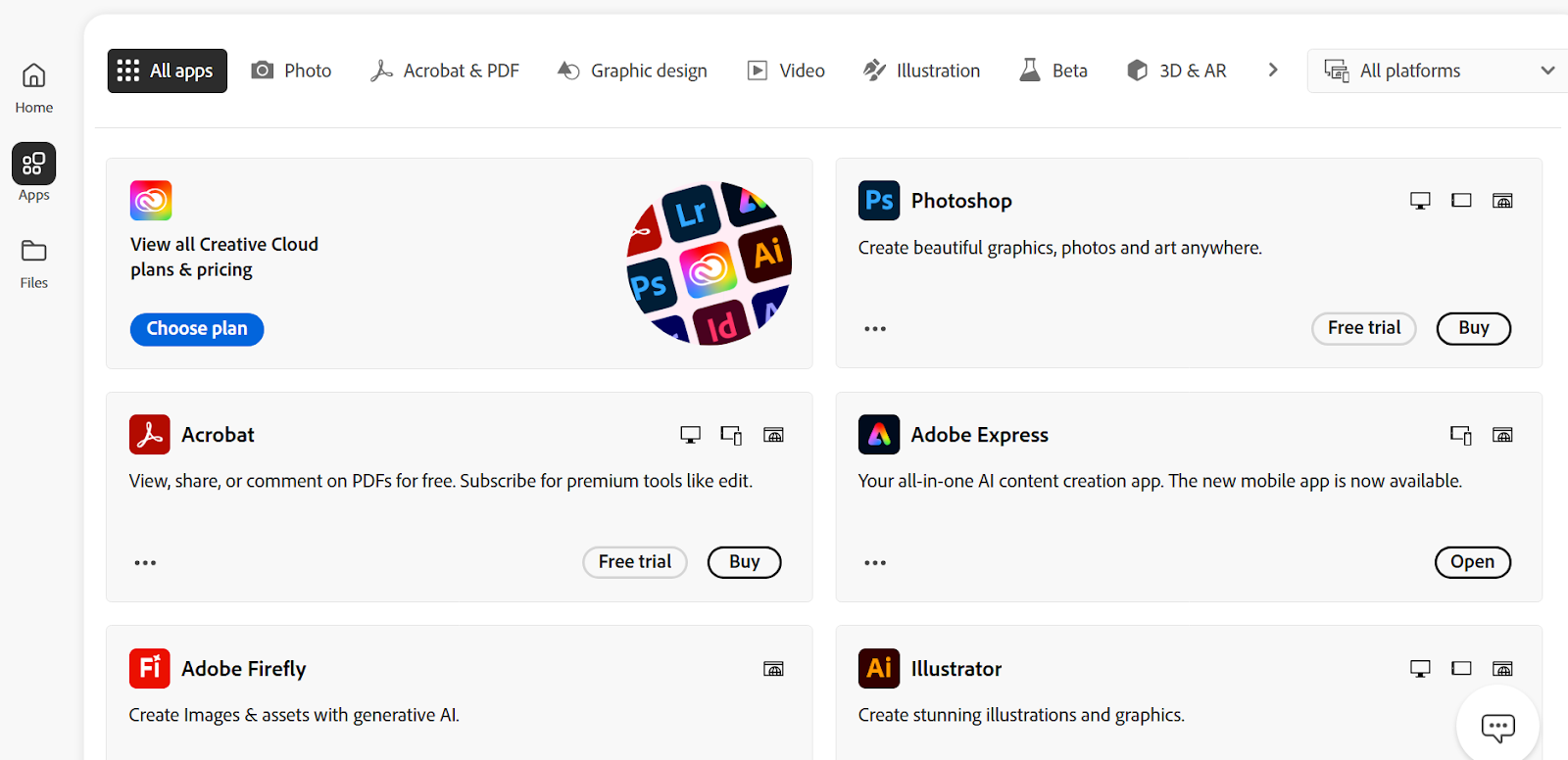
Task: Open Adobe Express with the Open button
Action: coord(1472,562)
